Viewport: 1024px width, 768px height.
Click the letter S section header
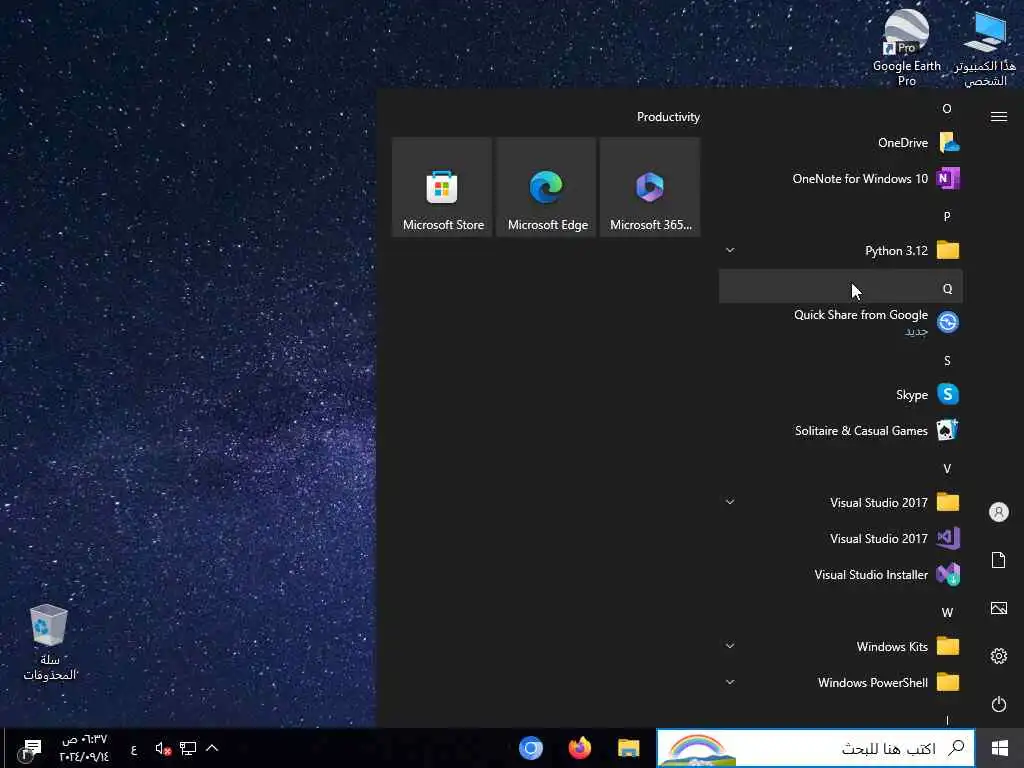coord(947,360)
